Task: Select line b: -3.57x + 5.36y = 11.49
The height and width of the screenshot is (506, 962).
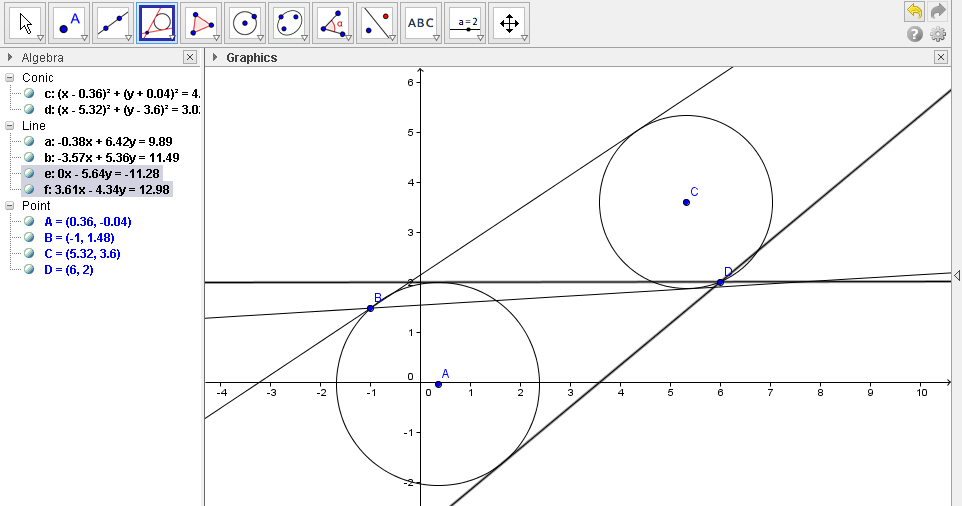Action: pyautogui.click(x=112, y=158)
